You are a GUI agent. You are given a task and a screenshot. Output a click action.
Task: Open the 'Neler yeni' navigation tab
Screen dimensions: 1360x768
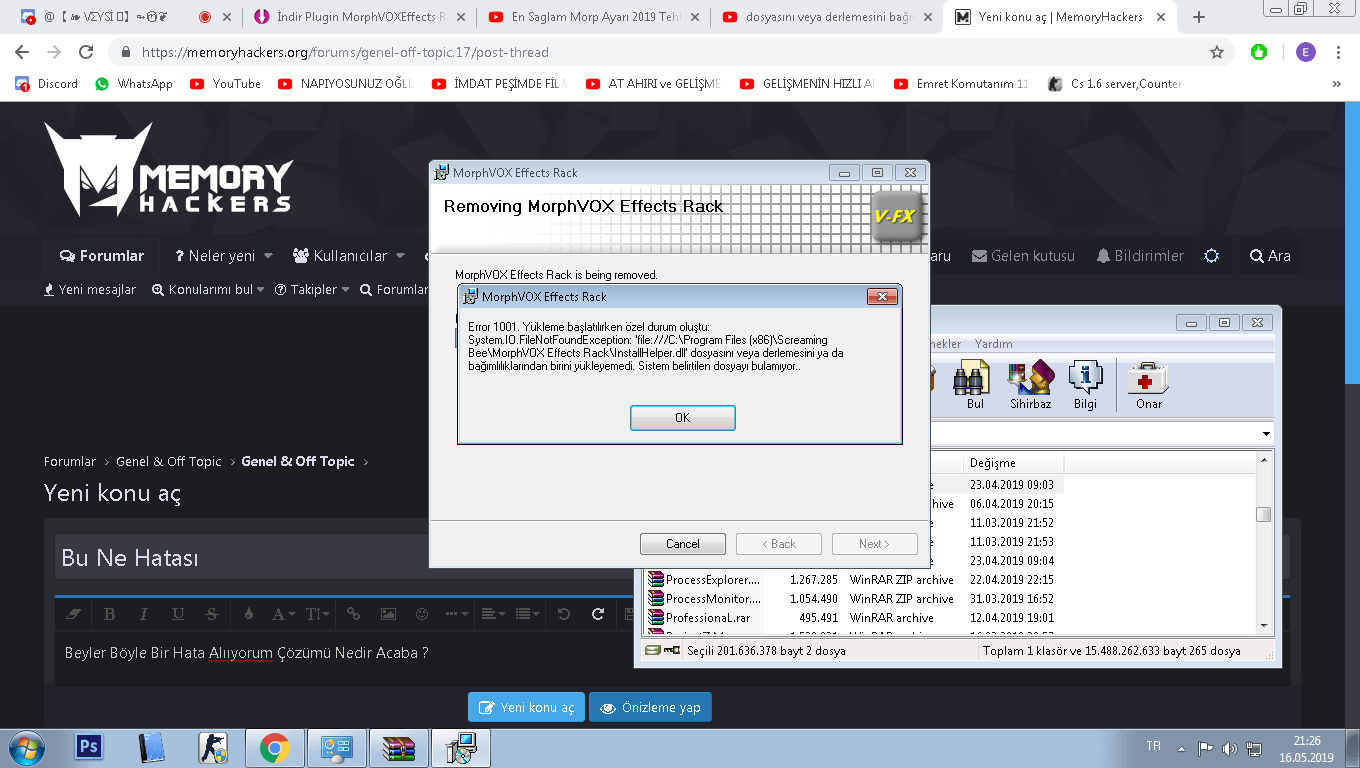(x=215, y=256)
